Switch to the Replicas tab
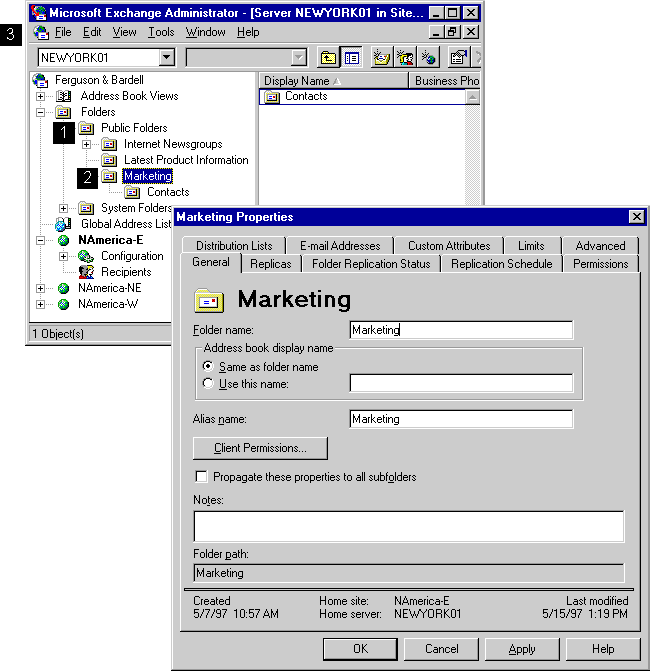Screen dimensions: 650x671 point(270,264)
